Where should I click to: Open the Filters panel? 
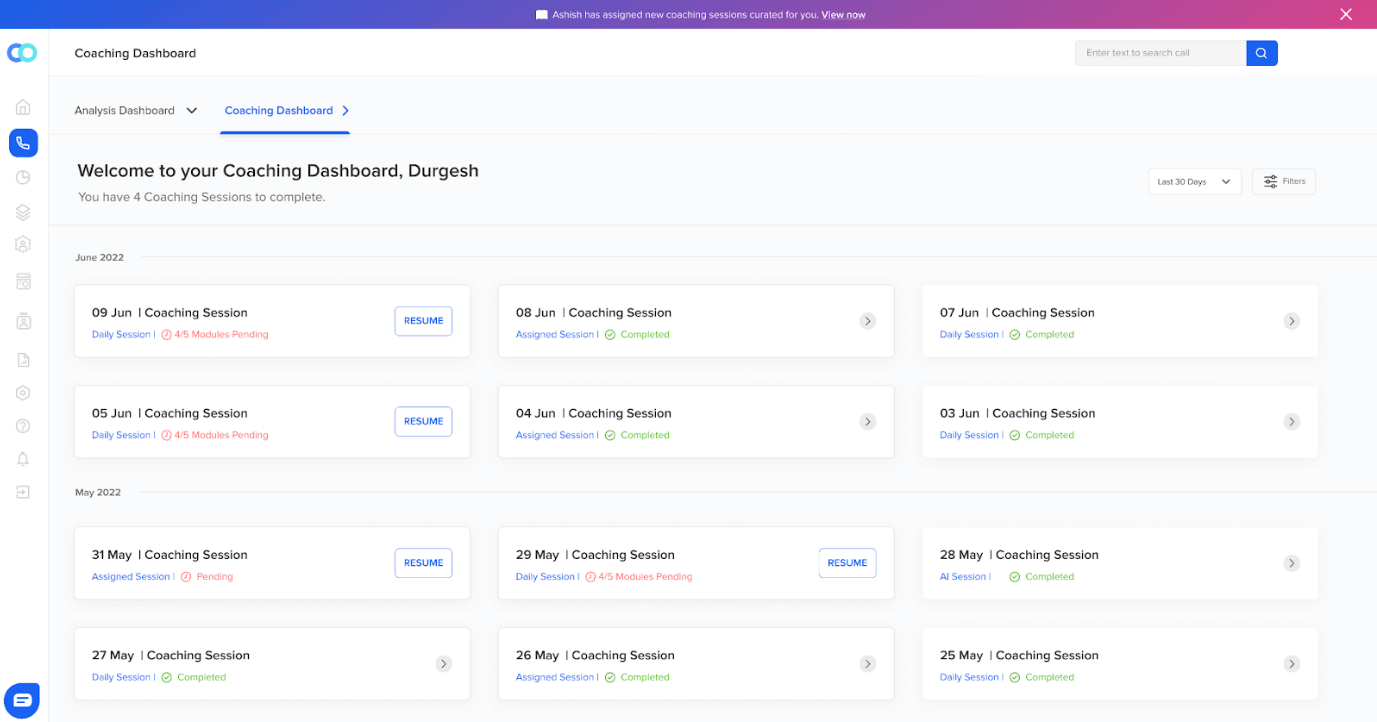pyautogui.click(x=1283, y=181)
